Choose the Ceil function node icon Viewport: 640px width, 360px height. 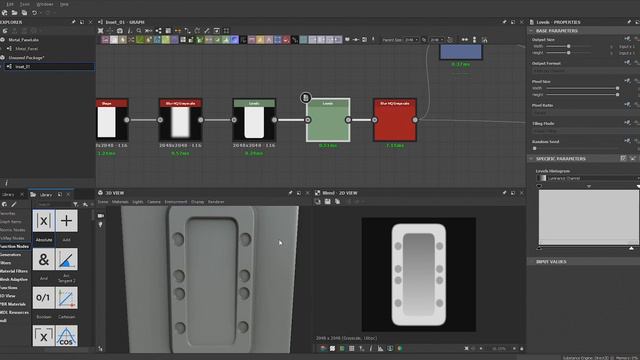[x=43, y=336]
